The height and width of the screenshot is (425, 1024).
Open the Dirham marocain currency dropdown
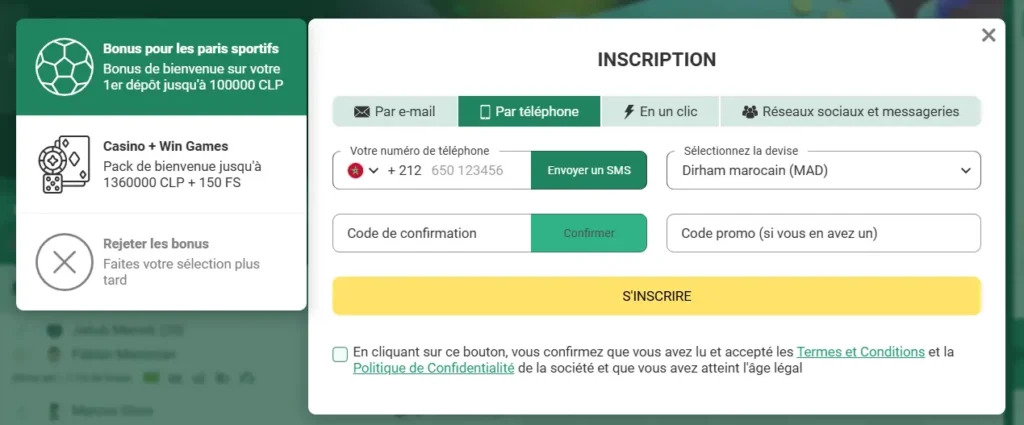pyautogui.click(x=824, y=170)
